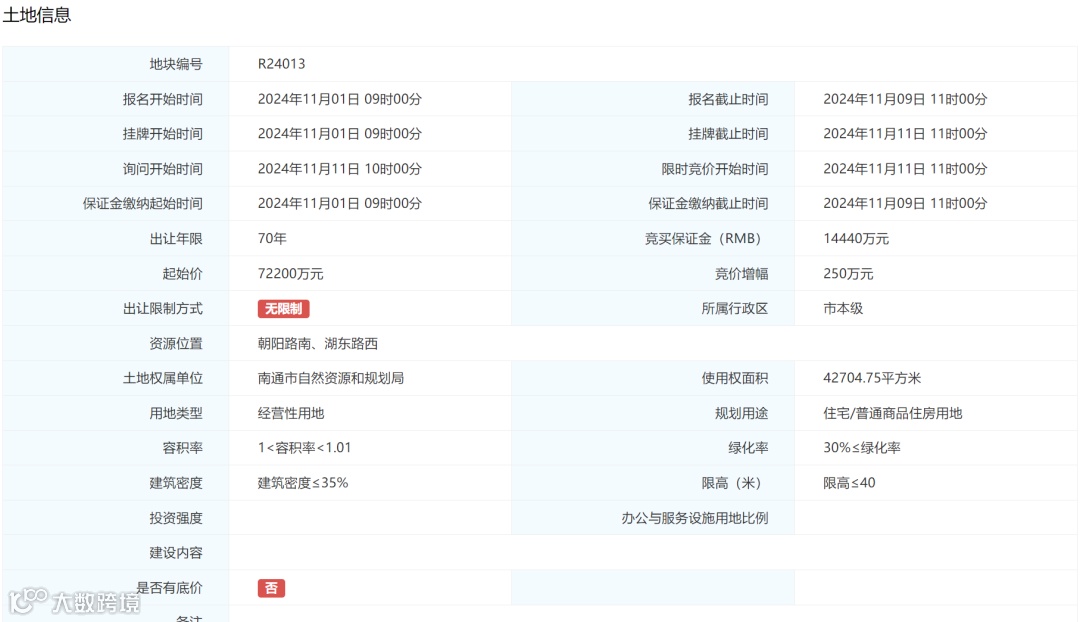Click the 市本级 district value
Screen dimensions: 1080x622
(843, 309)
